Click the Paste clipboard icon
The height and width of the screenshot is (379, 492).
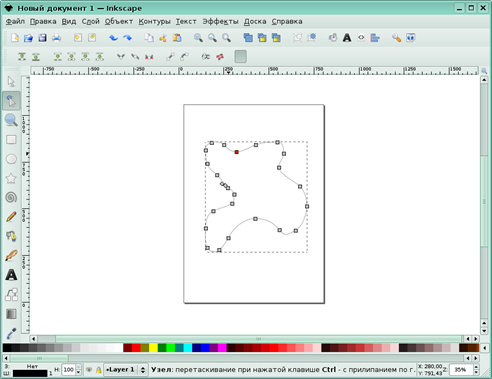click(x=177, y=38)
